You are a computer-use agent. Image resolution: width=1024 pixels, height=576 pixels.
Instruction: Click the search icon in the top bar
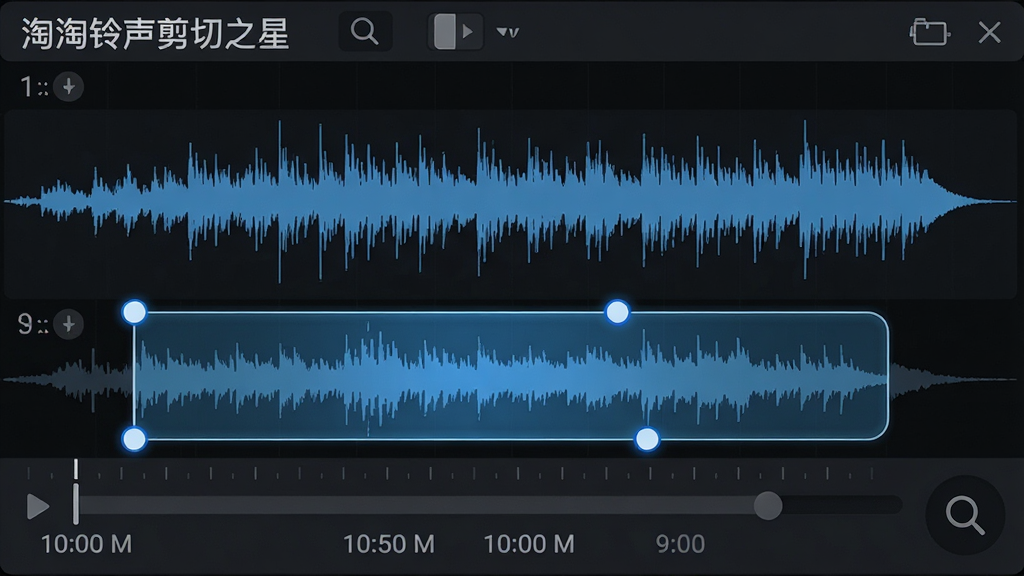pos(365,31)
